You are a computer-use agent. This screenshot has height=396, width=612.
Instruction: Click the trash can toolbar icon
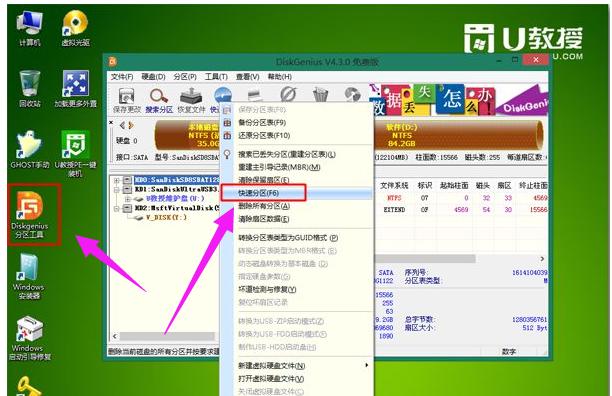pyautogui.click(x=320, y=95)
